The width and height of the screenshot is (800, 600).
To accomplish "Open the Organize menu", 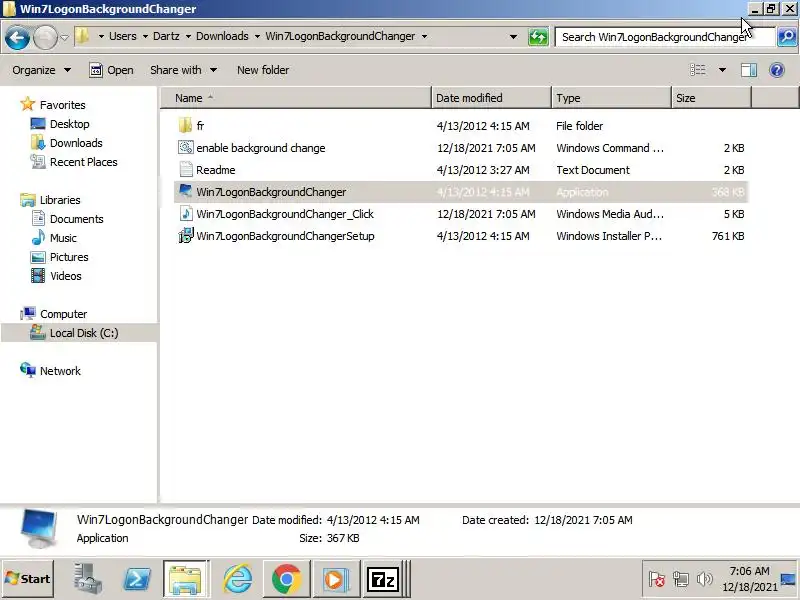I will [41, 70].
